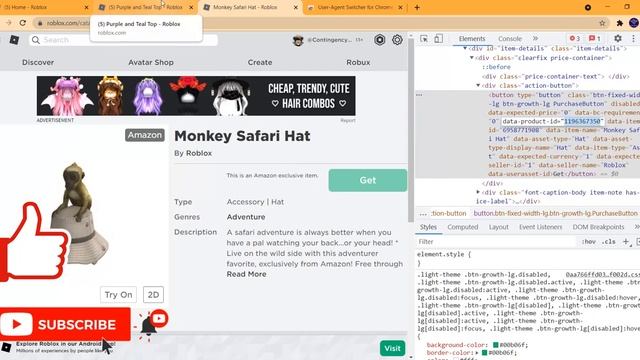Click the issues count badge showing 1
The width and height of the screenshot is (640, 360).
coord(594,38)
